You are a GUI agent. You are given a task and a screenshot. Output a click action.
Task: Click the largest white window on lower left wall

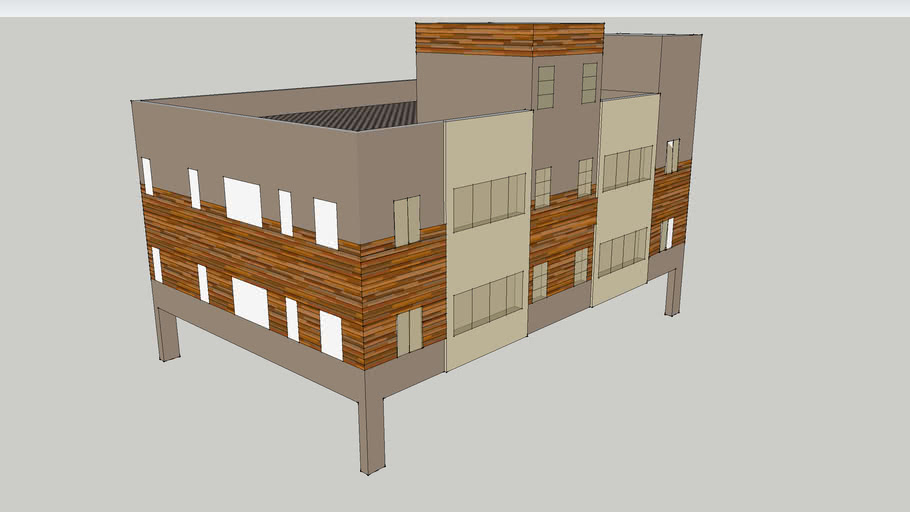coord(250,302)
